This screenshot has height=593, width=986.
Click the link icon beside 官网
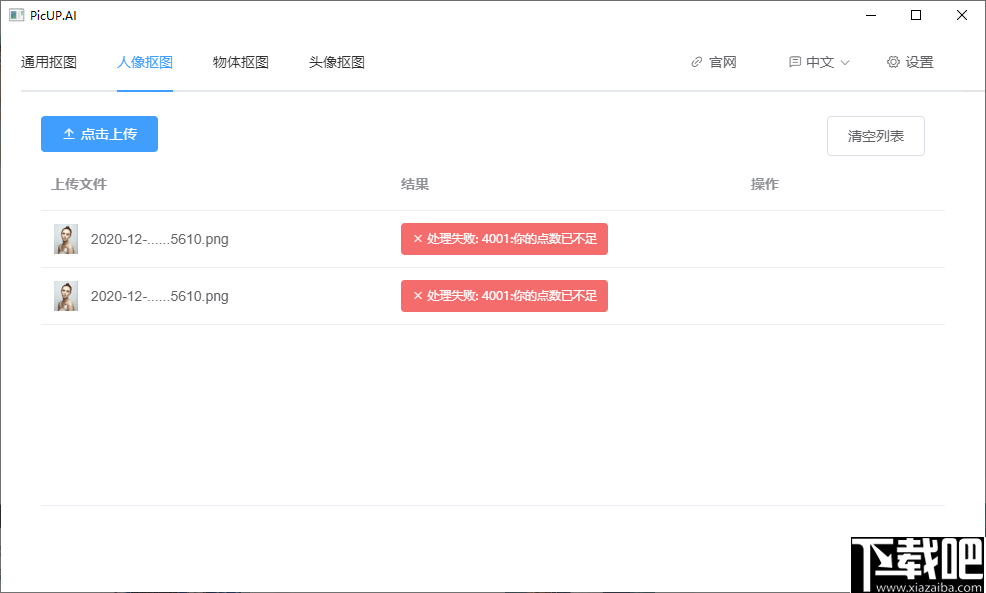click(695, 61)
